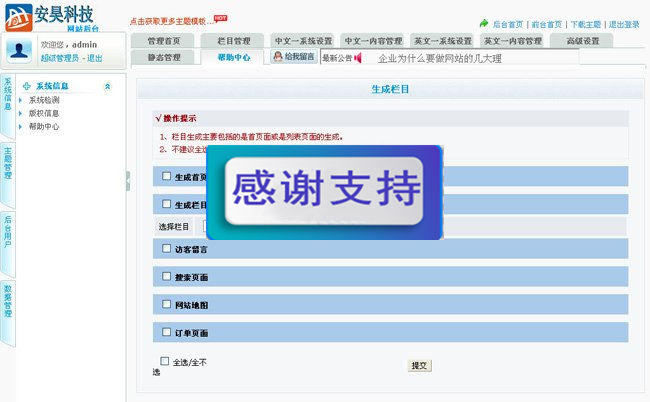Open the 高级设置 tab
650x402 pixels.
point(582,41)
